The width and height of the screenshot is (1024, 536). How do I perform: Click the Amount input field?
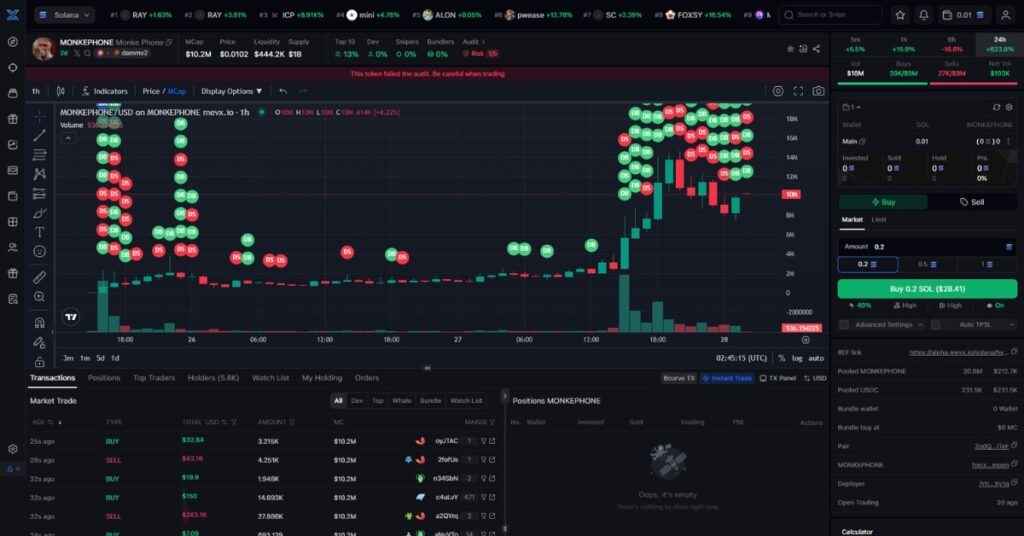927,247
